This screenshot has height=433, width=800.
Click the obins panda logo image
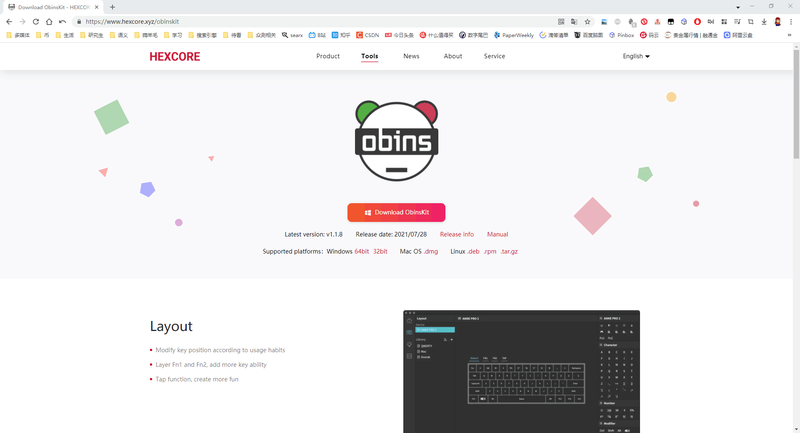pyautogui.click(x=396, y=140)
